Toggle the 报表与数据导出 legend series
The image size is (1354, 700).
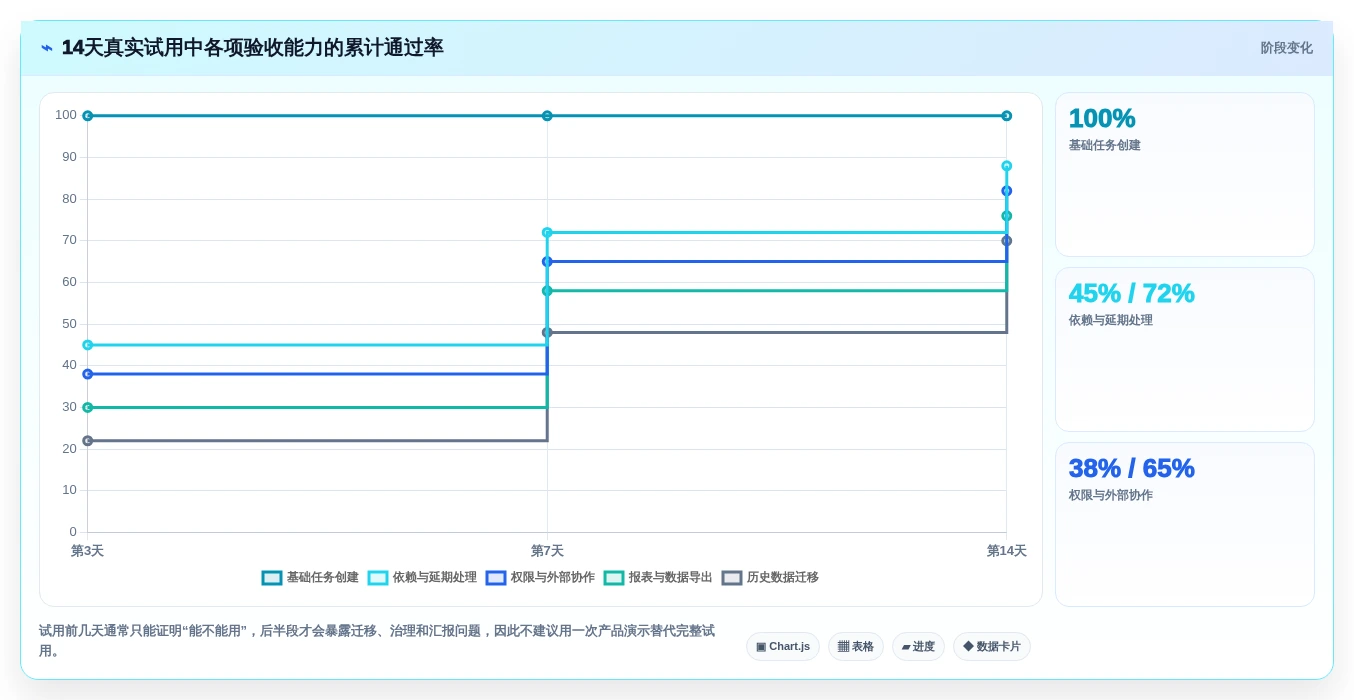click(x=658, y=578)
